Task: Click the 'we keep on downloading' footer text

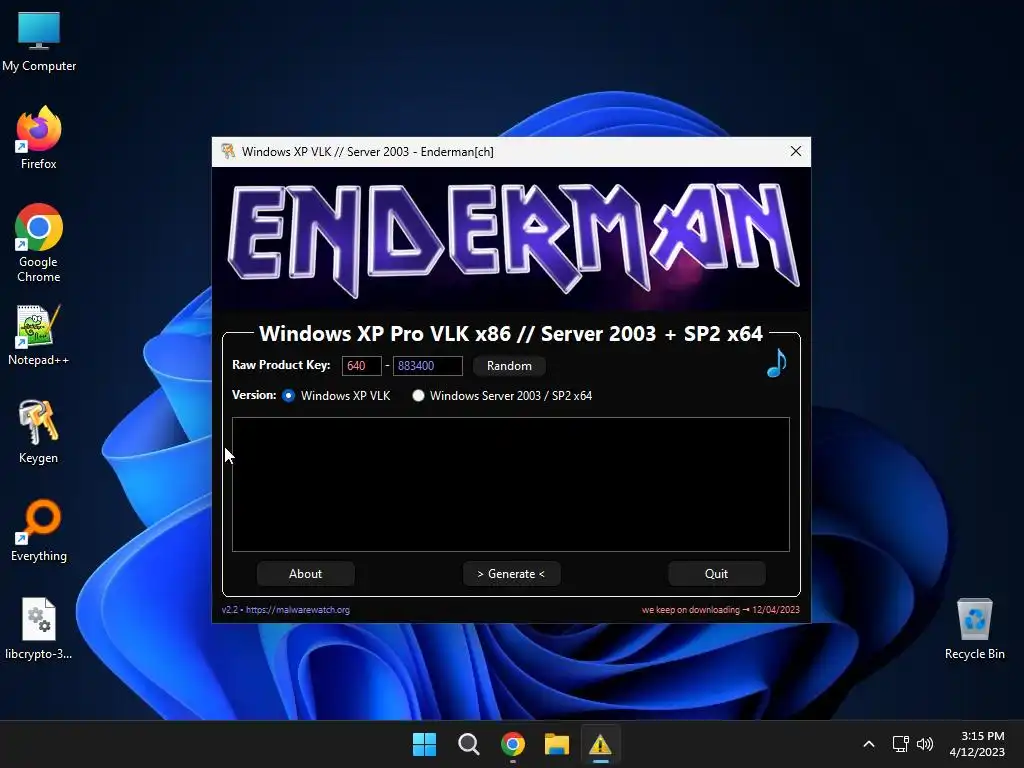Action: [x=691, y=610]
